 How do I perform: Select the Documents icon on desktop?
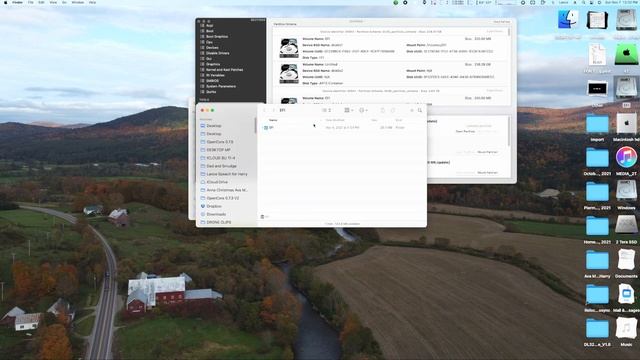pyautogui.click(x=626, y=260)
